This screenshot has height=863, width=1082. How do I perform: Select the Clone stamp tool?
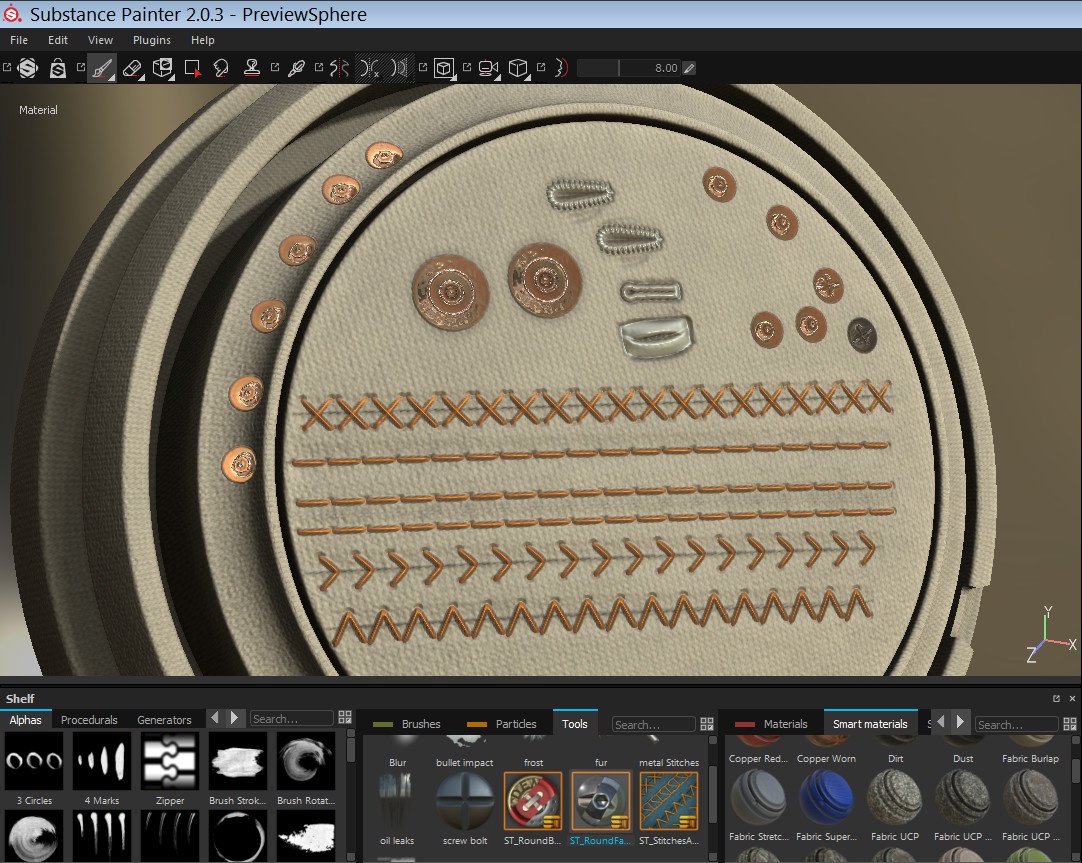tap(252, 68)
